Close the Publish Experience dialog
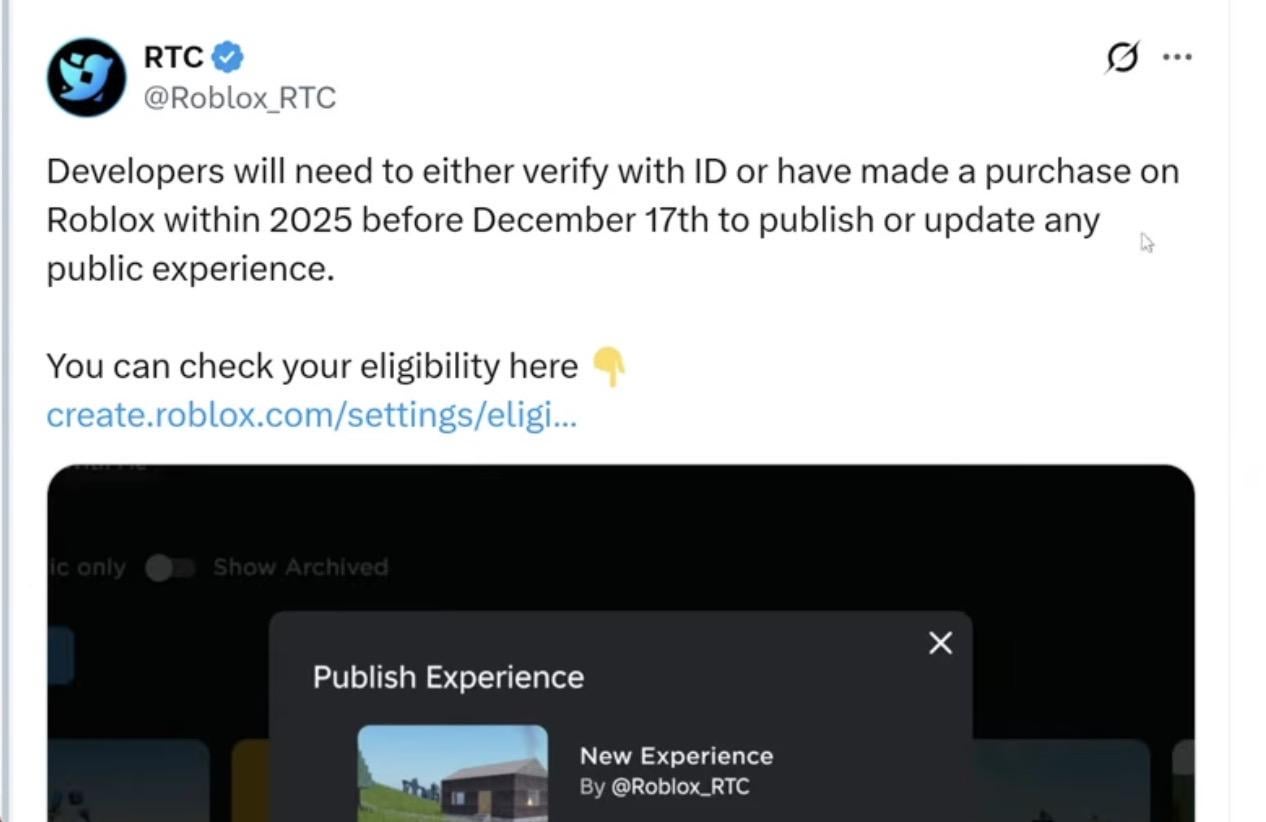The height and width of the screenshot is (822, 1266). pos(940,643)
